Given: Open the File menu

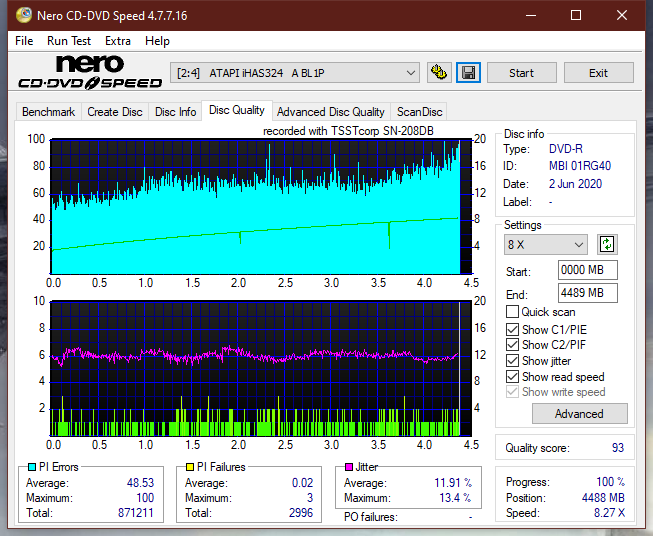Looking at the screenshot, I should [24, 41].
